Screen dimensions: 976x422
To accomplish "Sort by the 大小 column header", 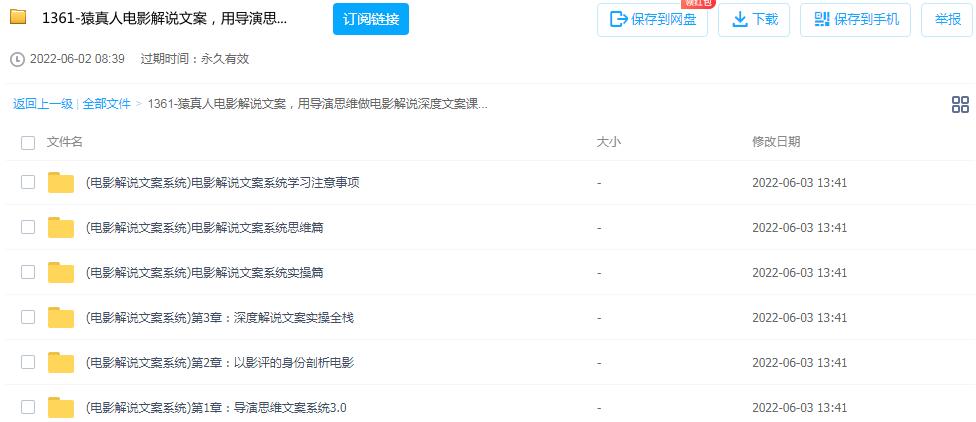I will 608,142.
